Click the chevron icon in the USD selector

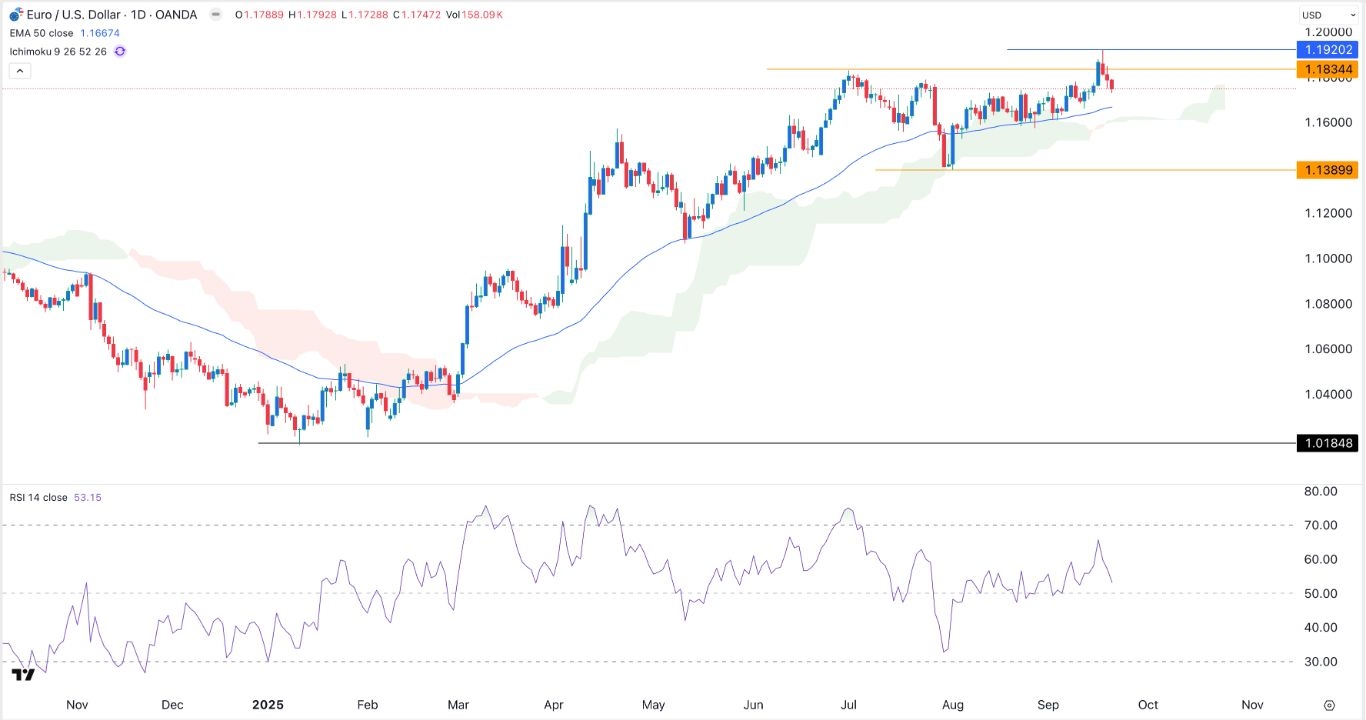[1352, 14]
